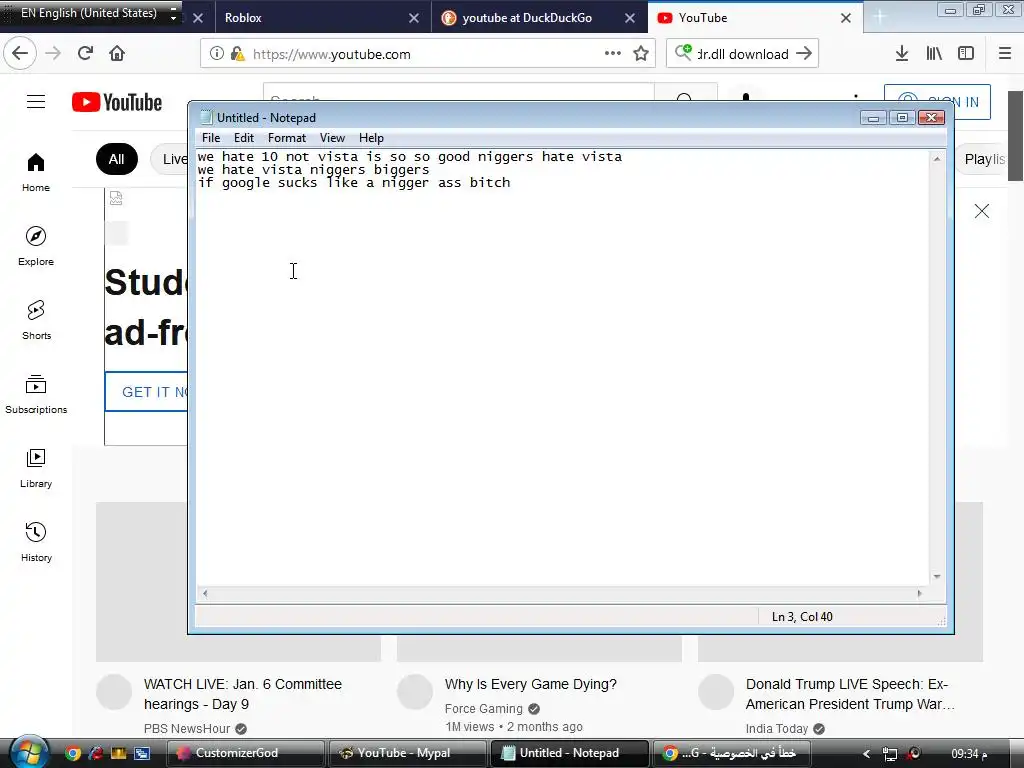Screen dimensions: 1024x768
Task: Open Shorts in the YouTube sidebar
Action: pyautogui.click(x=36, y=320)
